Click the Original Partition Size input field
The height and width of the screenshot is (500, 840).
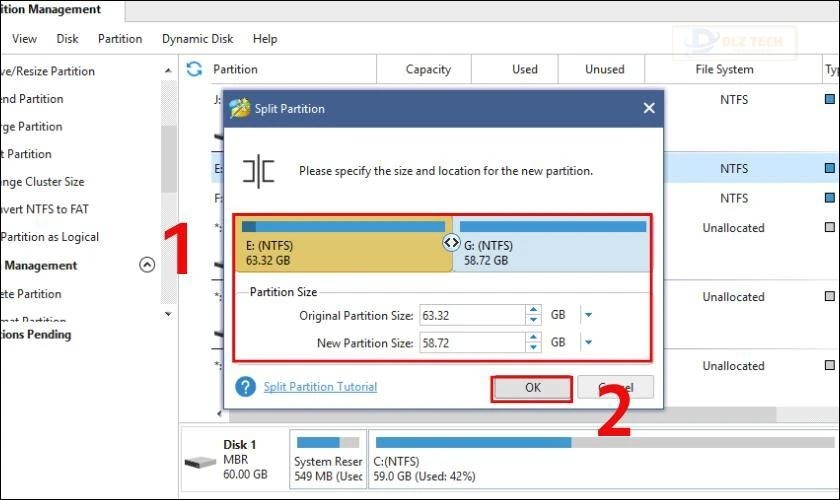[472, 315]
